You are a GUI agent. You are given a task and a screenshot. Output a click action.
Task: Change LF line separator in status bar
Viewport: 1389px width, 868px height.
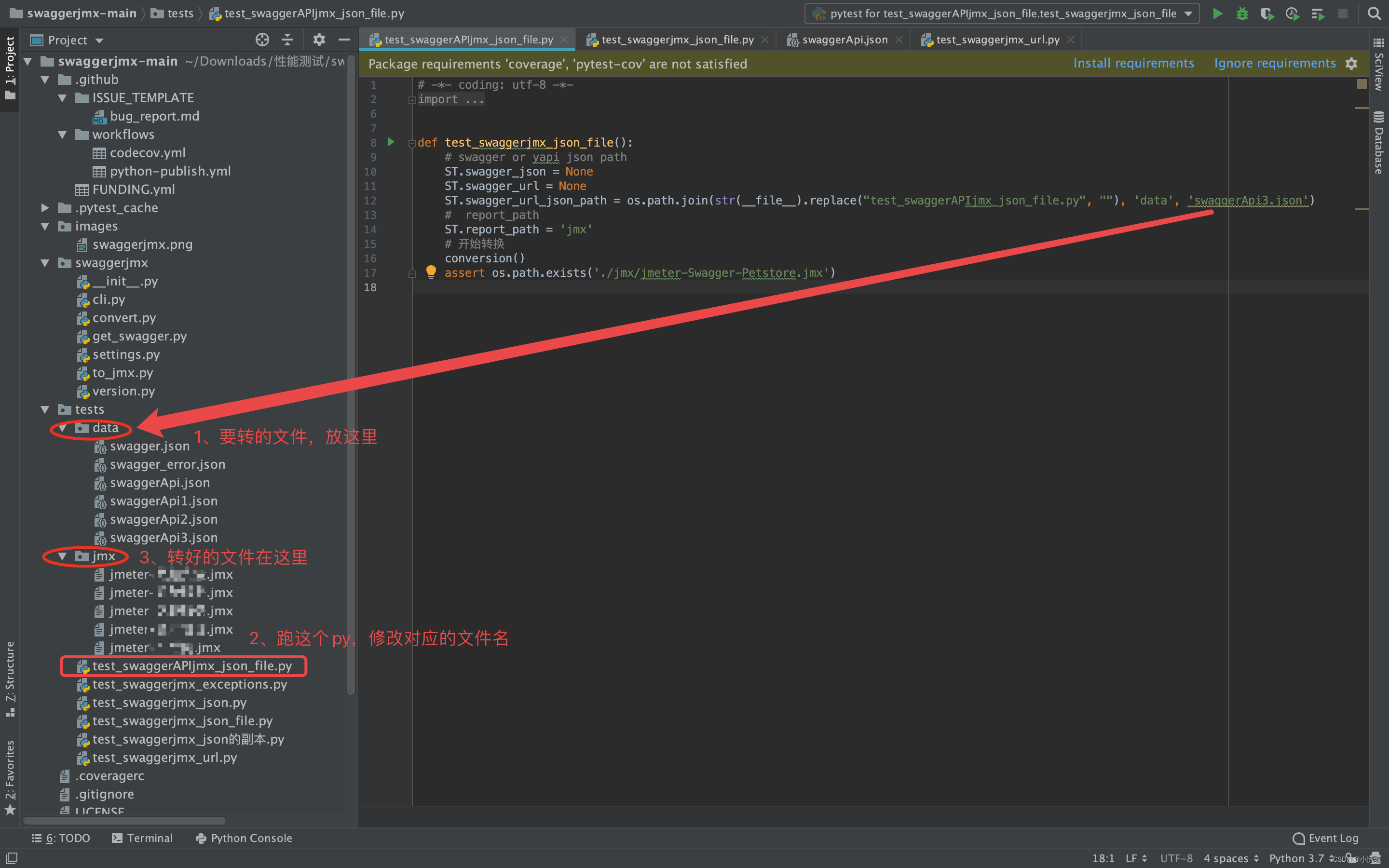[1136, 858]
